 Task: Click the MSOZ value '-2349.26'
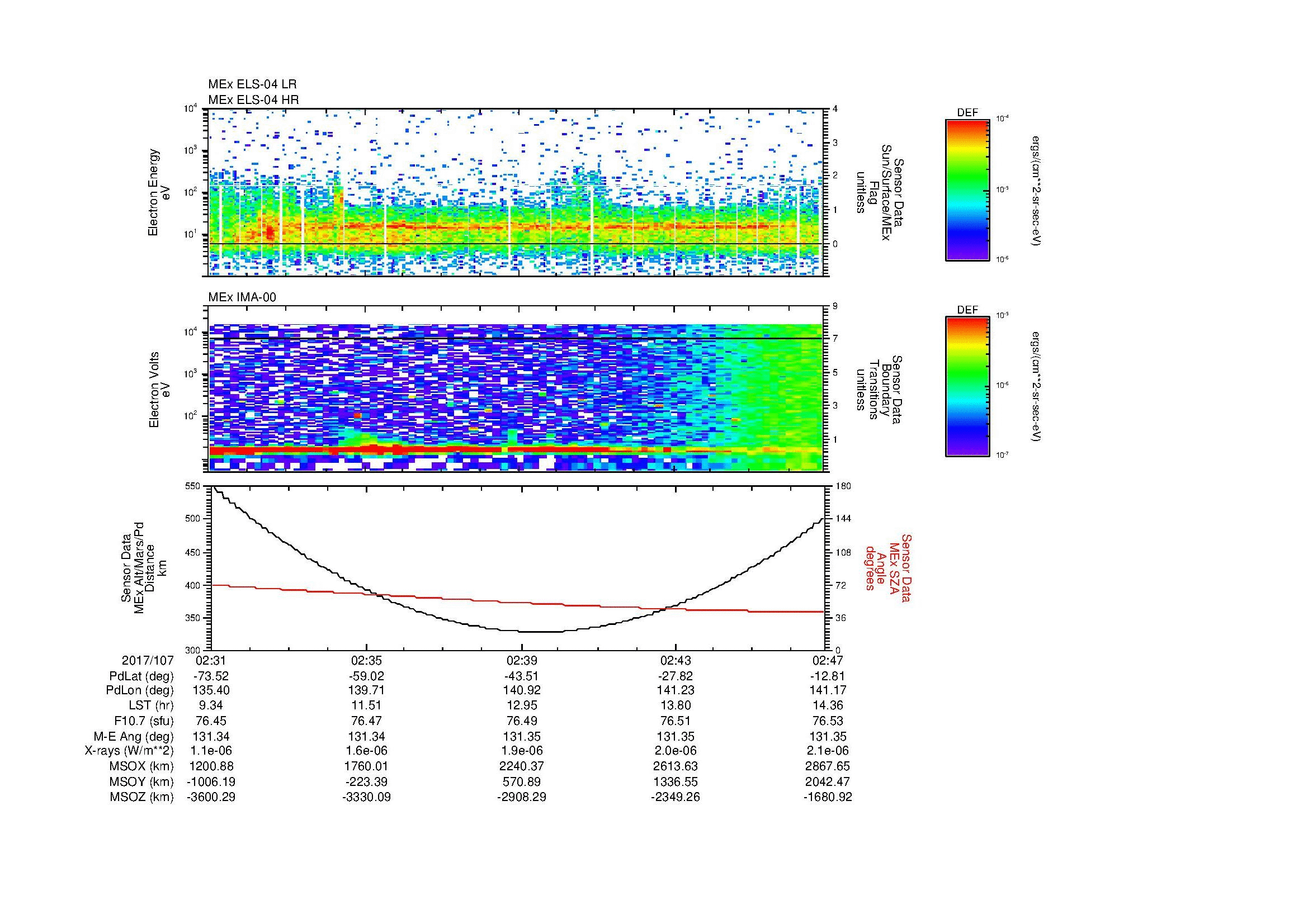(x=676, y=797)
